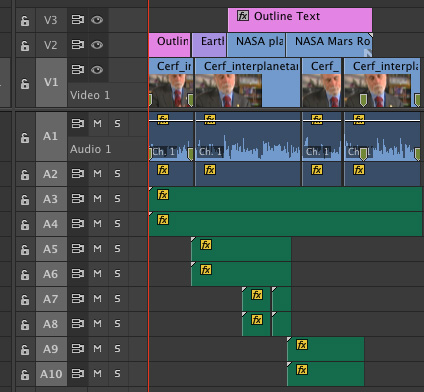Select the Cerf_interplanetar clip thumbnail on V1
Screen dimensions: 424x392
pyautogui.click(x=229, y=90)
